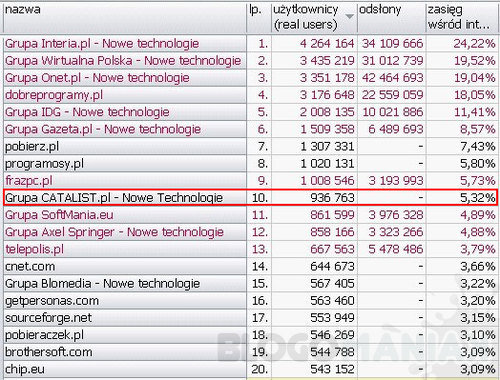Click reach value 19,52%
This screenshot has width=500, height=380.
[474, 61]
